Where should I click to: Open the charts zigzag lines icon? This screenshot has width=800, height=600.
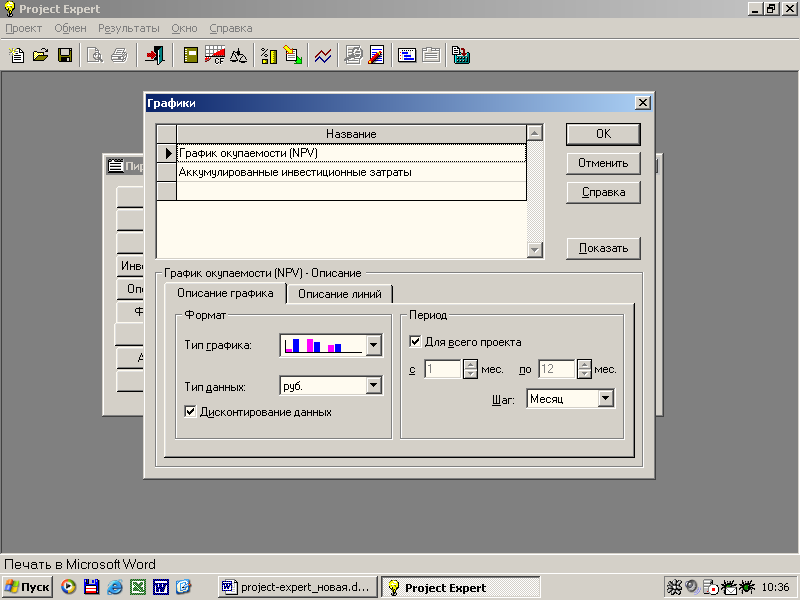click(x=323, y=55)
